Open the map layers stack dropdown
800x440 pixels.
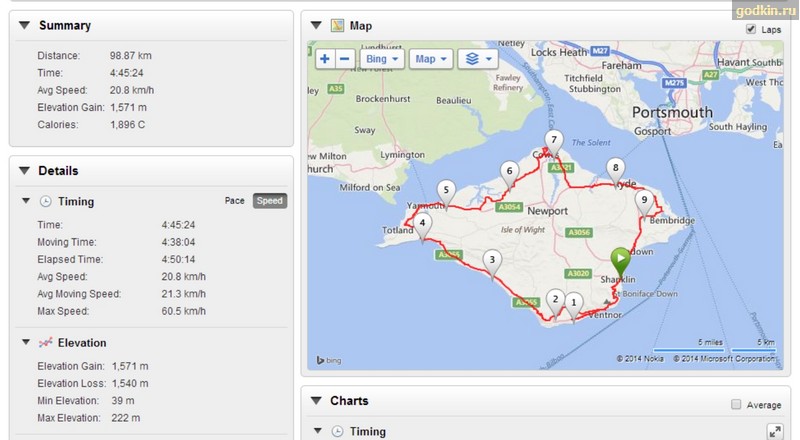pyautogui.click(x=478, y=59)
